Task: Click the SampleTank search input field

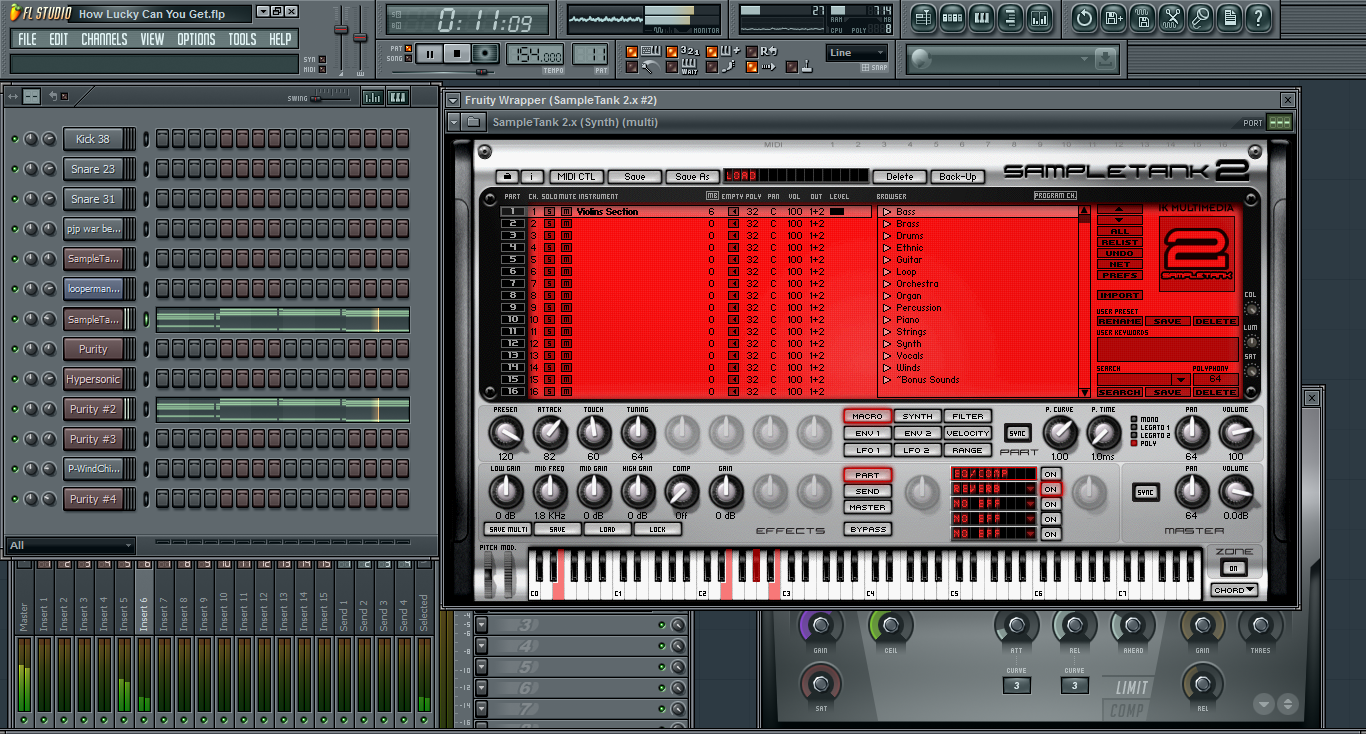Action: 1133,379
